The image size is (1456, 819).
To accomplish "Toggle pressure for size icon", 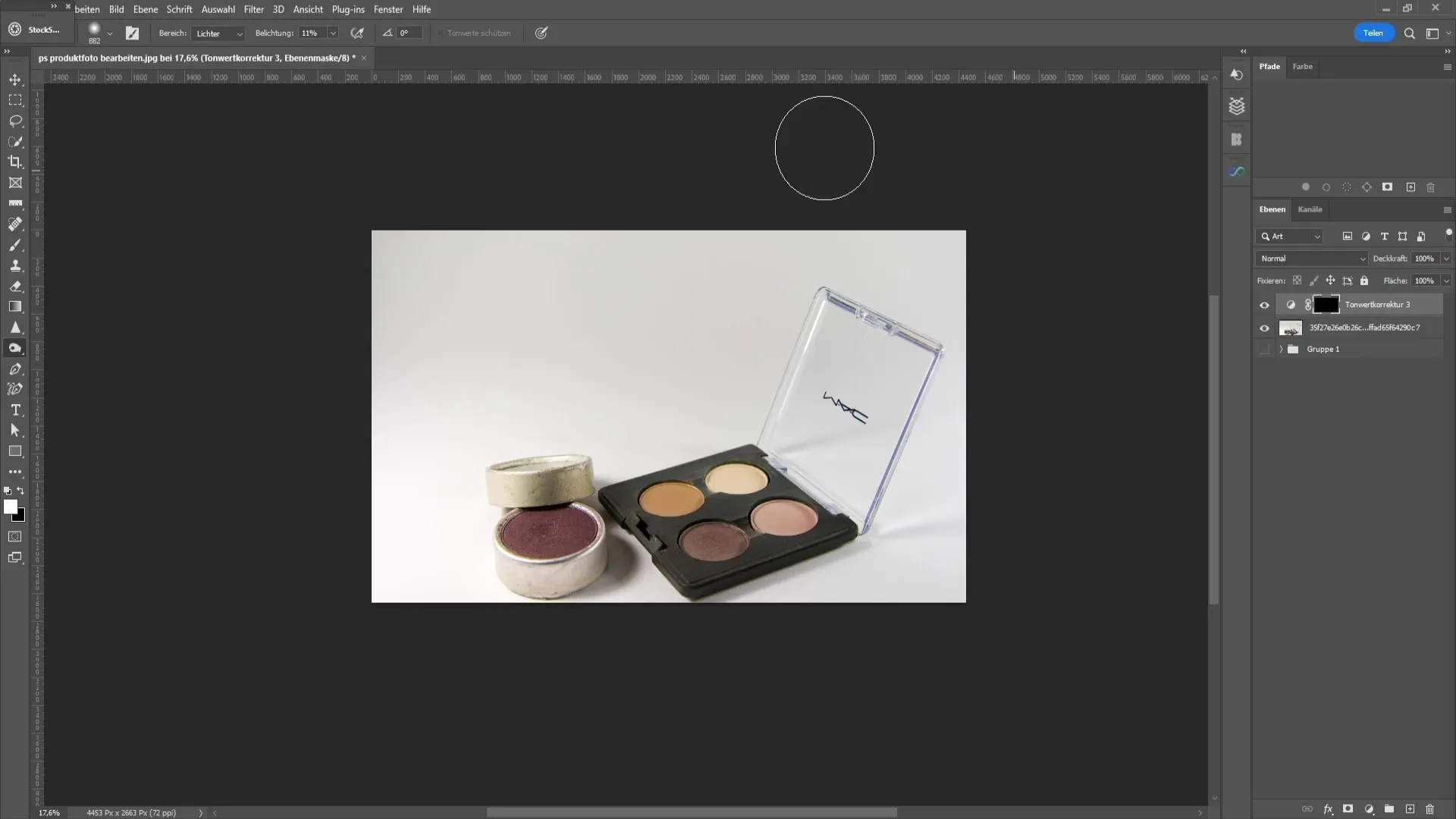I will [x=541, y=33].
